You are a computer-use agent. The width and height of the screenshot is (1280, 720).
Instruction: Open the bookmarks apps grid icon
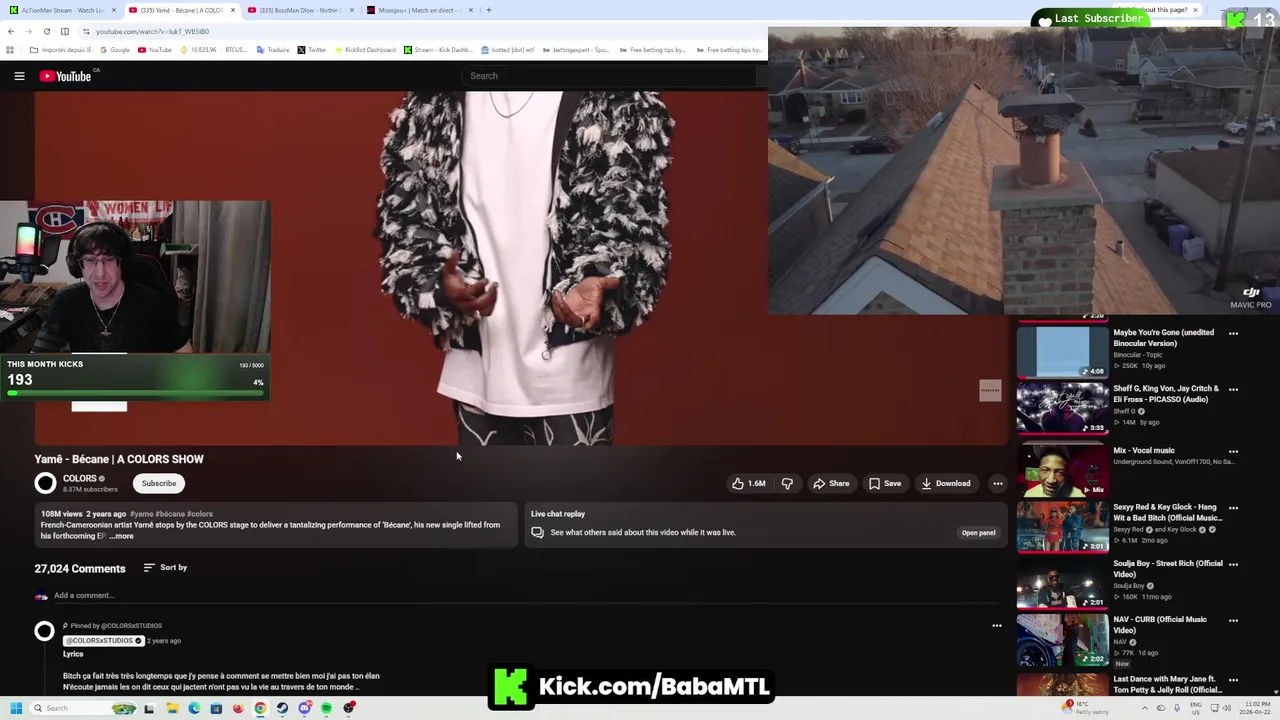point(10,49)
